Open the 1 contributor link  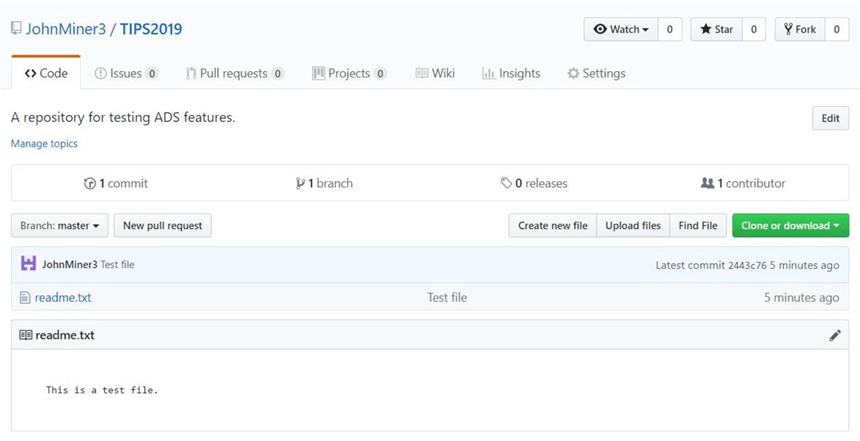pos(743,183)
